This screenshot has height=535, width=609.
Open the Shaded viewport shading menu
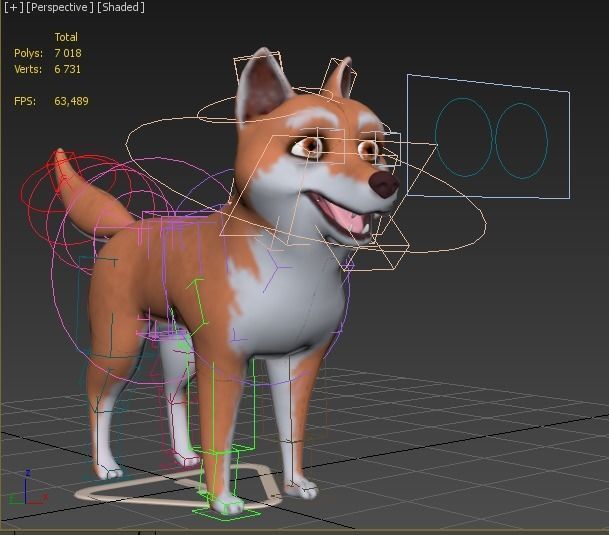(121, 7)
